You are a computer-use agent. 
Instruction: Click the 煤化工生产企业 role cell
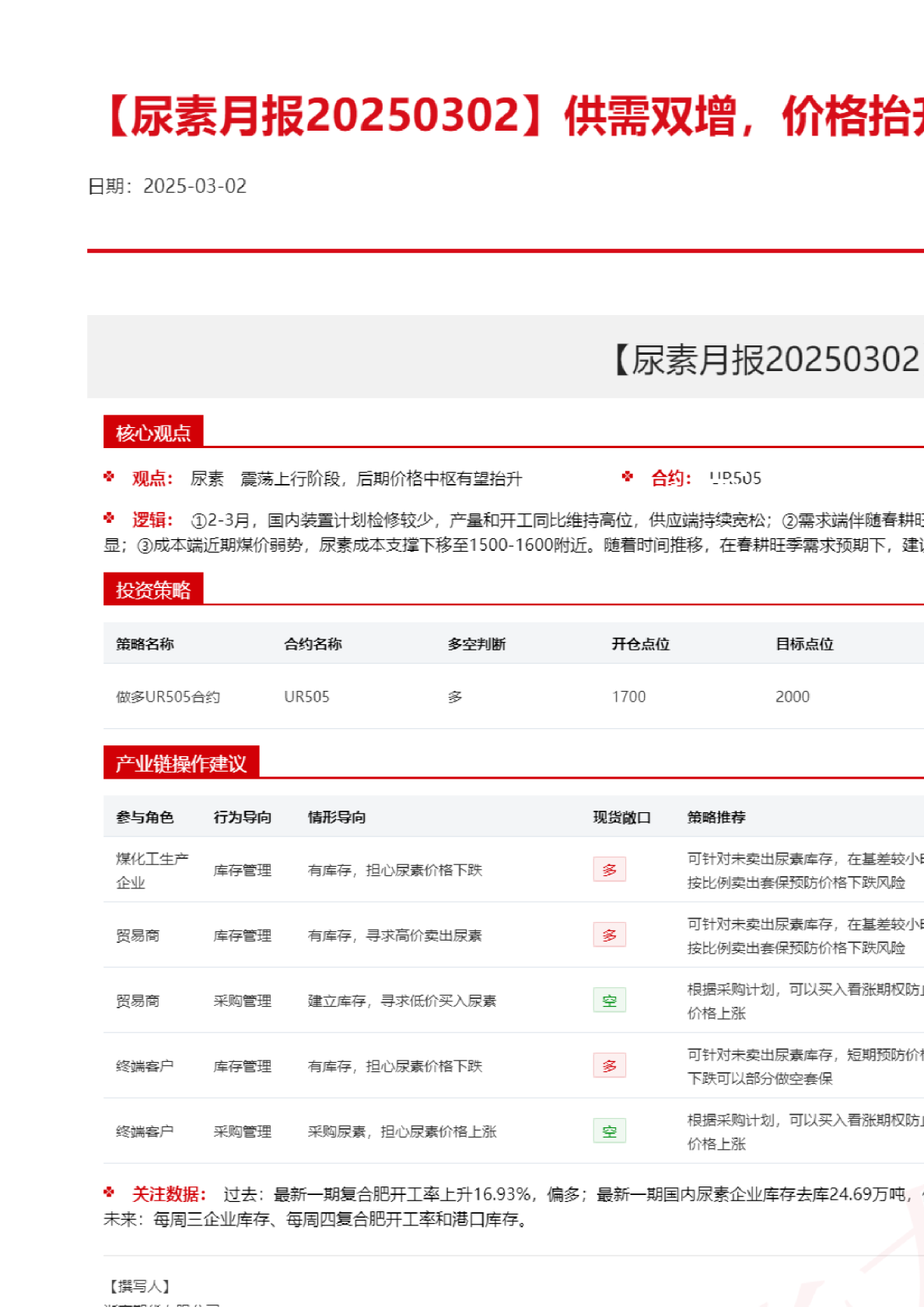click(x=152, y=871)
